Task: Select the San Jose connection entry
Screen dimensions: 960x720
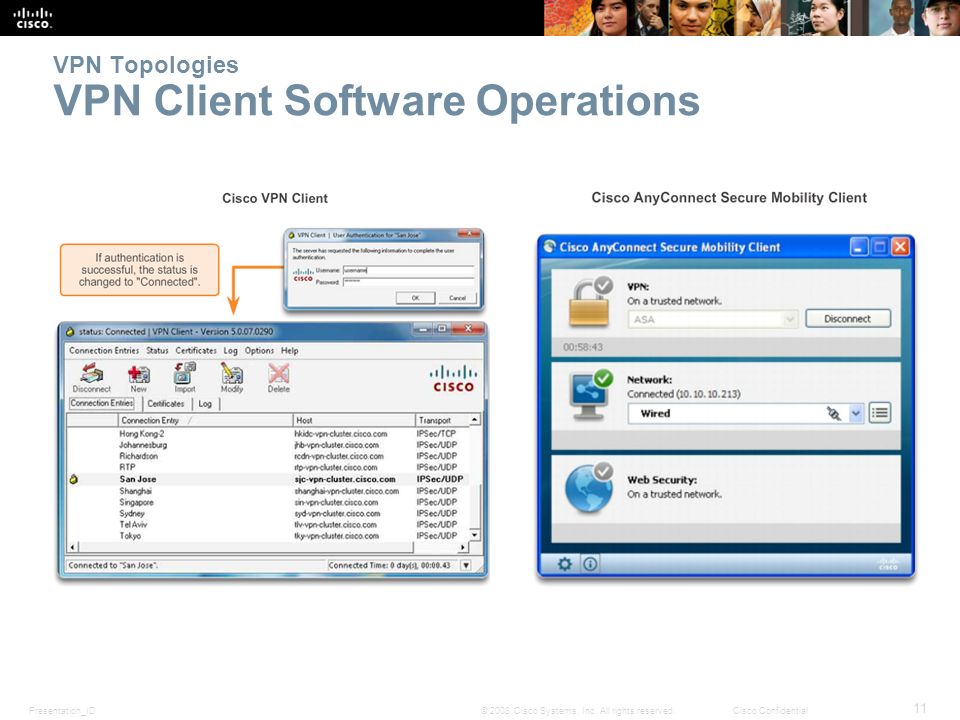Action: click(268, 479)
